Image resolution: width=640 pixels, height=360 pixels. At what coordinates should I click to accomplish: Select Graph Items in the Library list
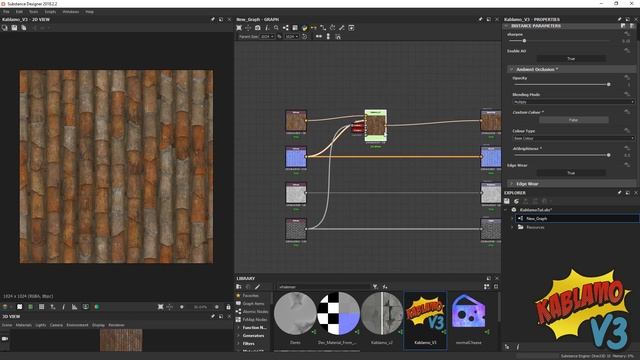[x=253, y=303]
